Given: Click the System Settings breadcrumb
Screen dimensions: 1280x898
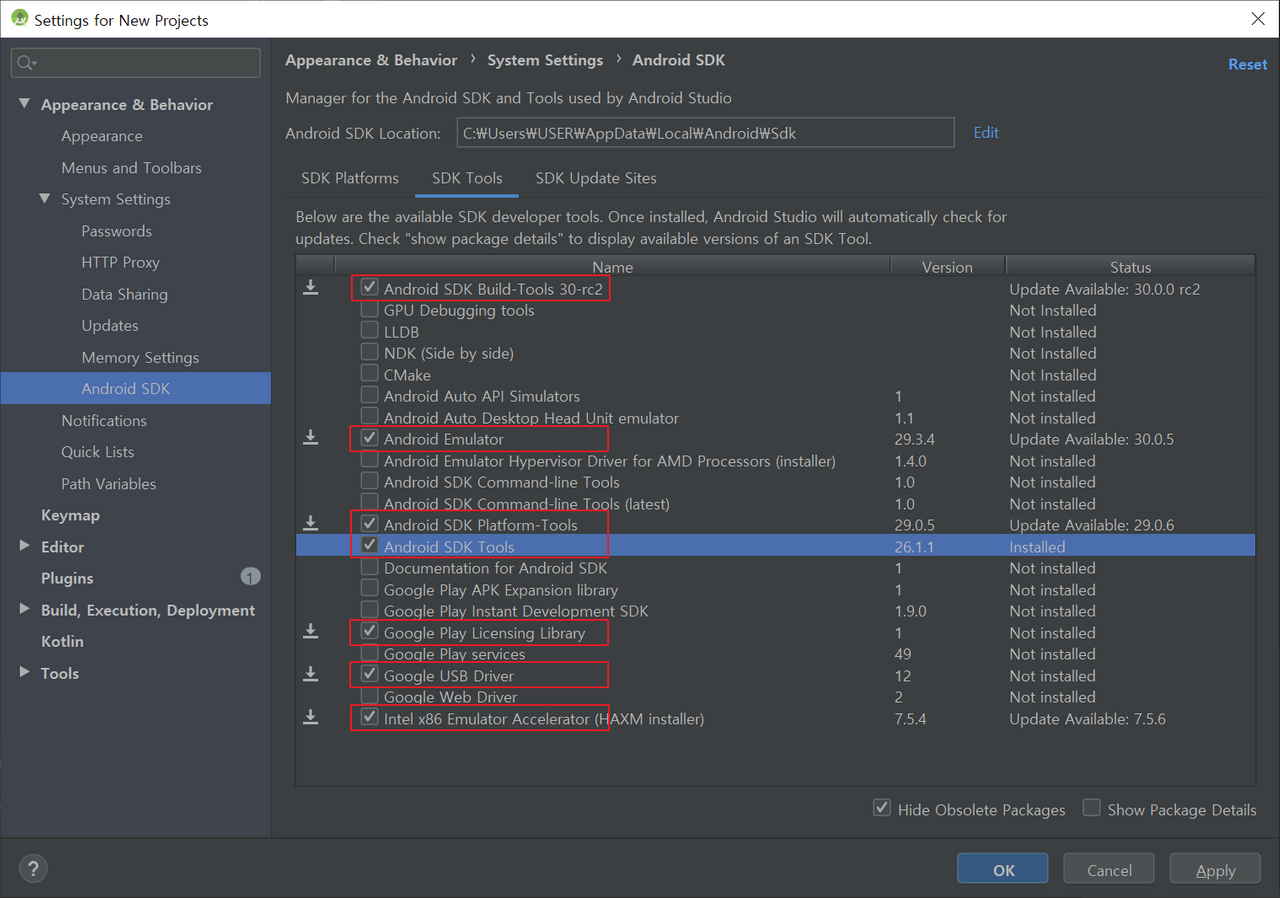Looking at the screenshot, I should coord(545,60).
